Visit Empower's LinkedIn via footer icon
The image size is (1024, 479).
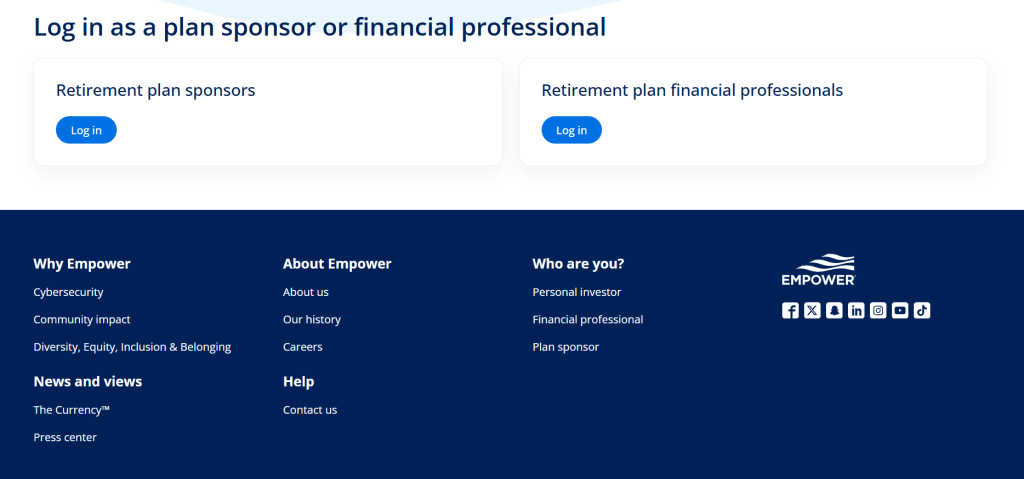[x=856, y=311]
